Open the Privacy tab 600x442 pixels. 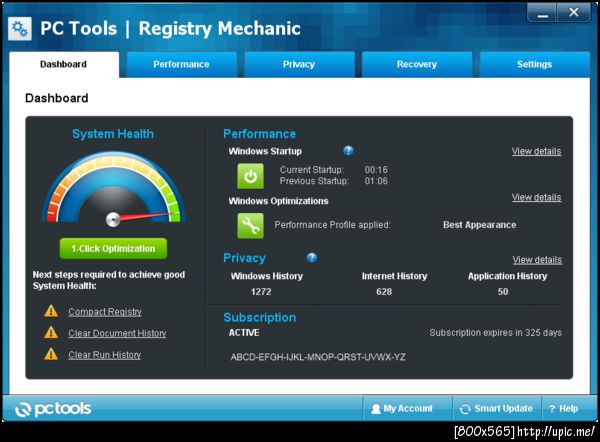299,64
